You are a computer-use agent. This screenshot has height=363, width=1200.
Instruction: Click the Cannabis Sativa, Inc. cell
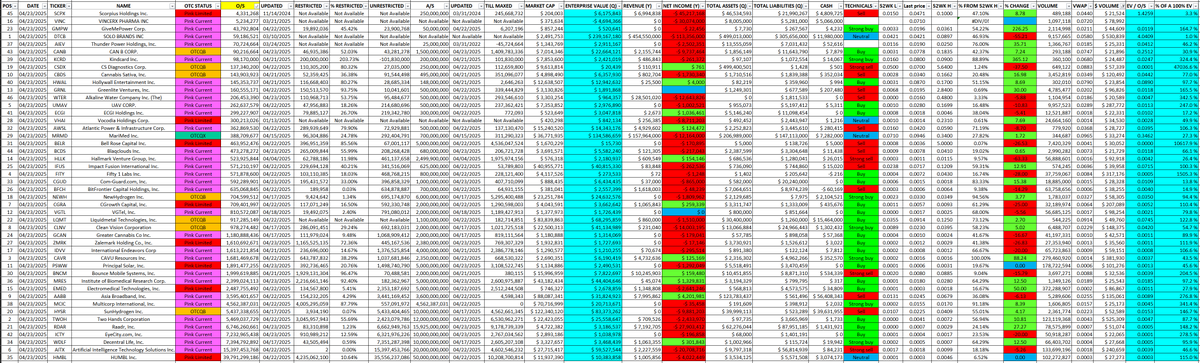pyautogui.click(x=124, y=75)
